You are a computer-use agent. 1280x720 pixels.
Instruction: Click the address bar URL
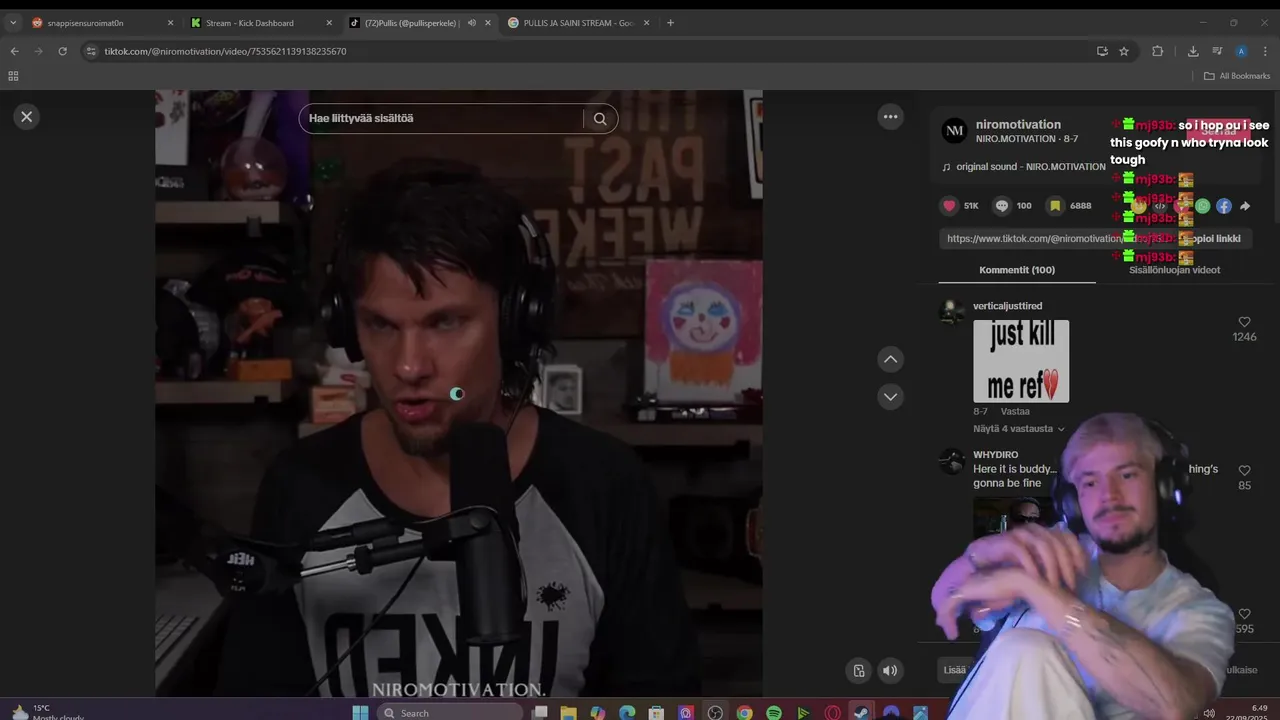[225, 51]
